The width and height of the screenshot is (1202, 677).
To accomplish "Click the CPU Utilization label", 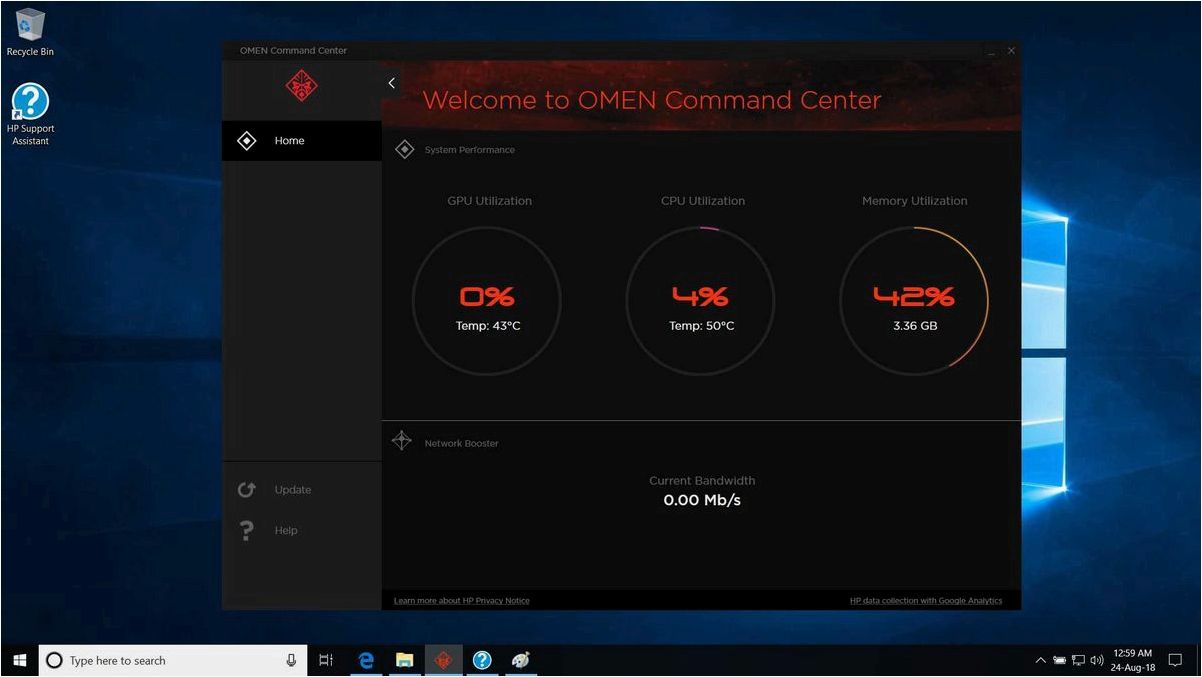I will pyautogui.click(x=702, y=201).
